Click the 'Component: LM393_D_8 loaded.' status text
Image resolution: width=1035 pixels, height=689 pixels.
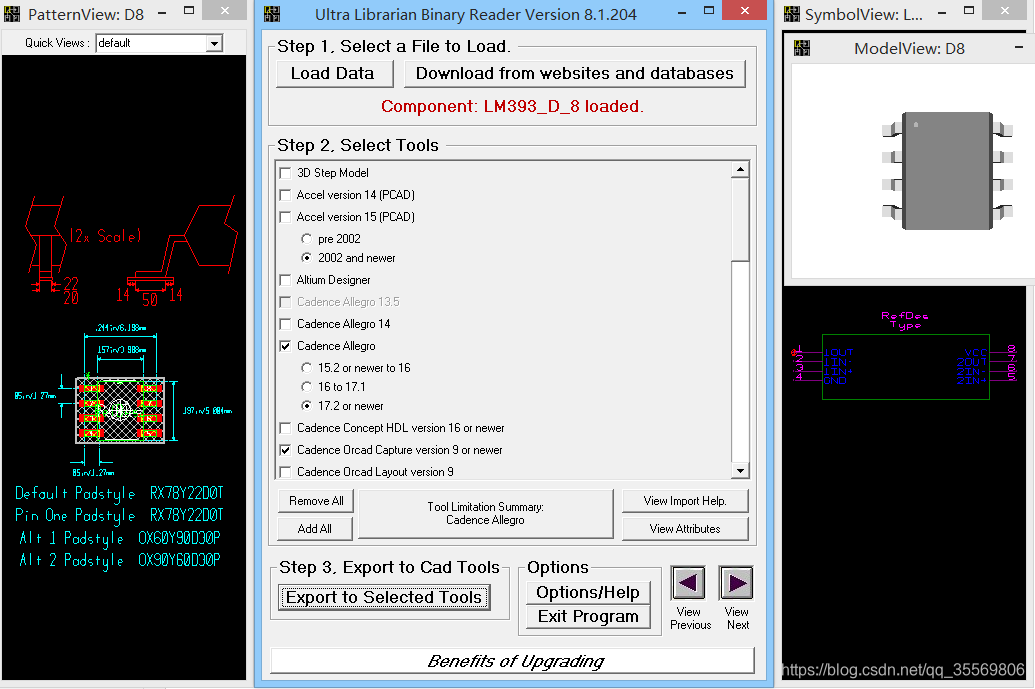click(x=512, y=106)
